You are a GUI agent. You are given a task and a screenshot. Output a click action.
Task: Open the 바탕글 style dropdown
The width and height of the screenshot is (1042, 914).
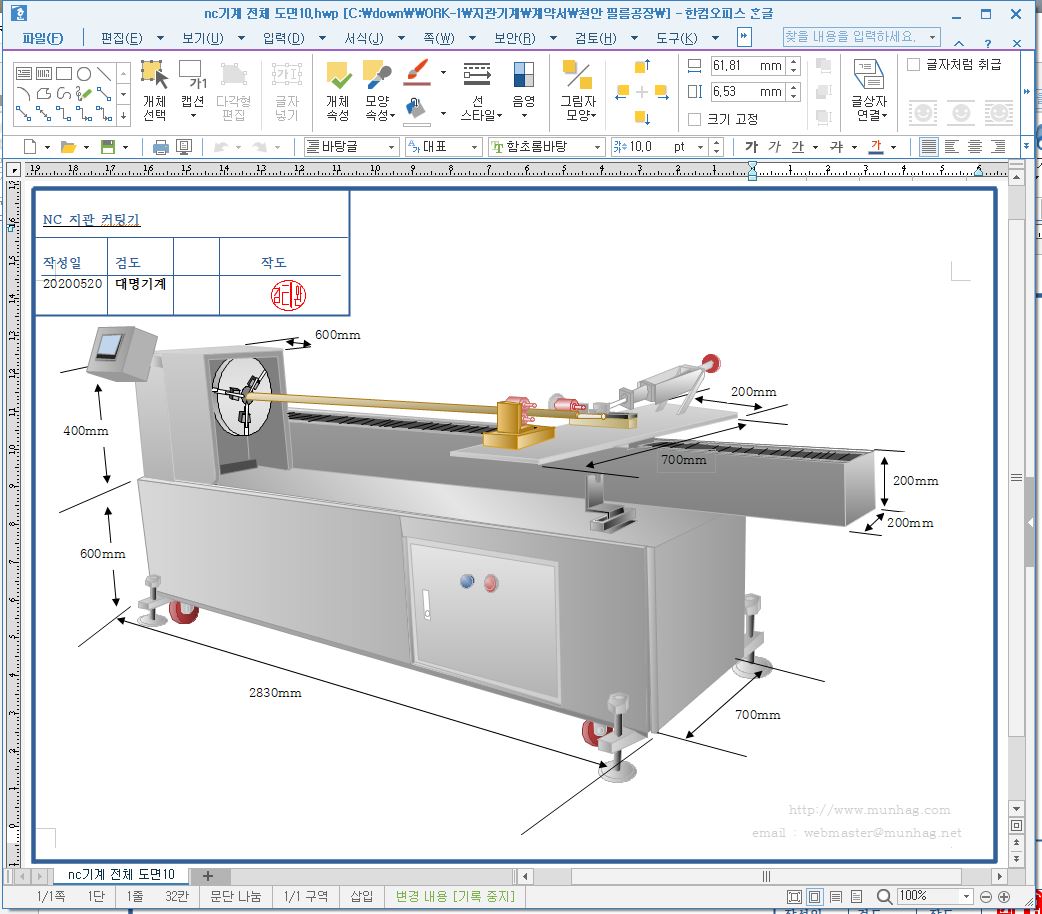(x=391, y=147)
